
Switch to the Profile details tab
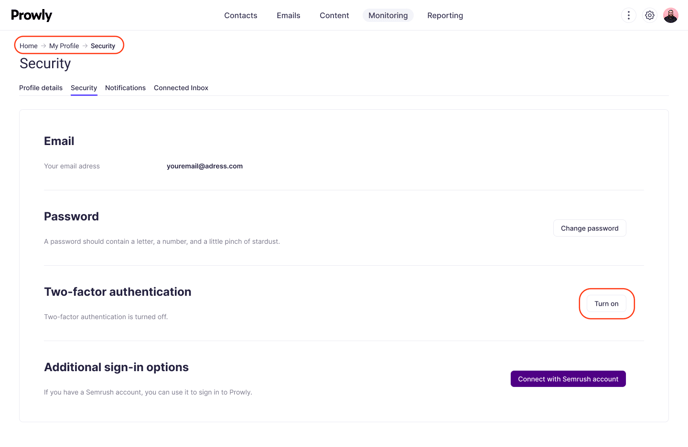[41, 88]
